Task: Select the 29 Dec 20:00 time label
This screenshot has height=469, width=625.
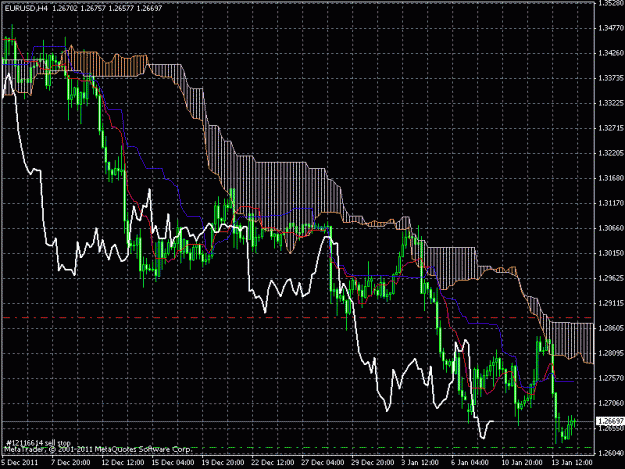Action: pyautogui.click(x=373, y=462)
